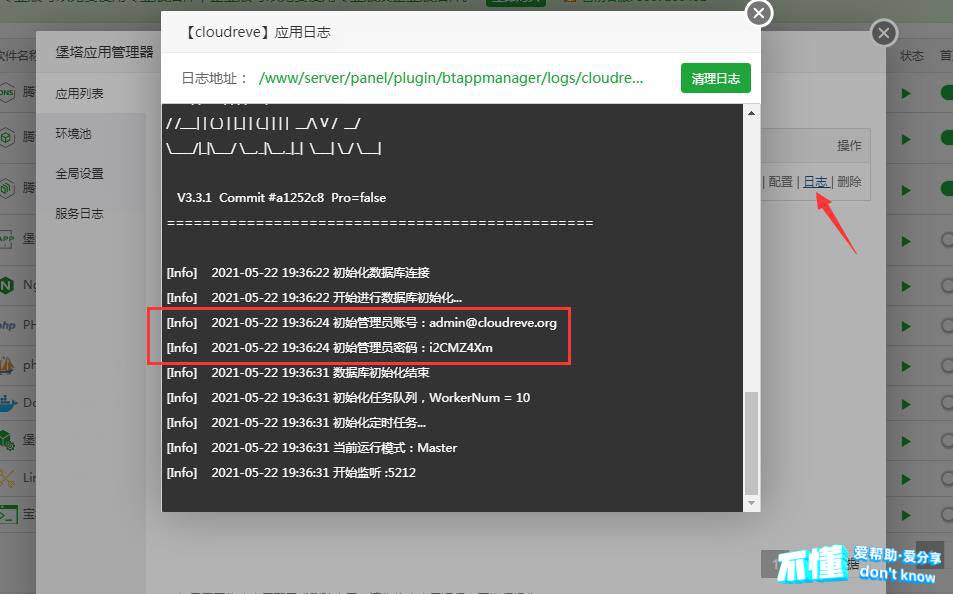Image resolution: width=953 pixels, height=594 pixels.
Task: Click the log scrollbar up arrow
Action: tap(751, 113)
